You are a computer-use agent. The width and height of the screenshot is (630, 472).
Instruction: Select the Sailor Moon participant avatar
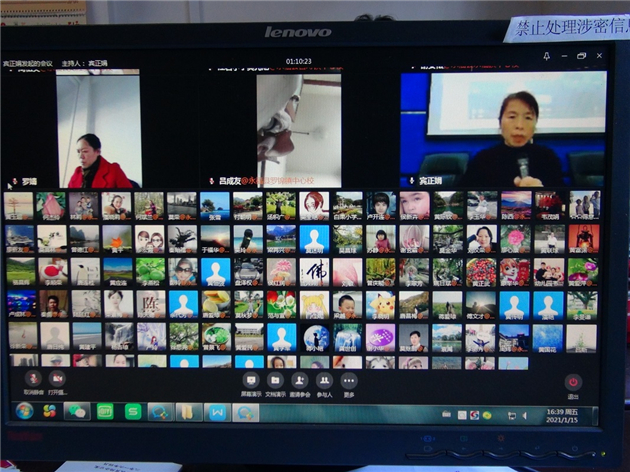coord(314,305)
